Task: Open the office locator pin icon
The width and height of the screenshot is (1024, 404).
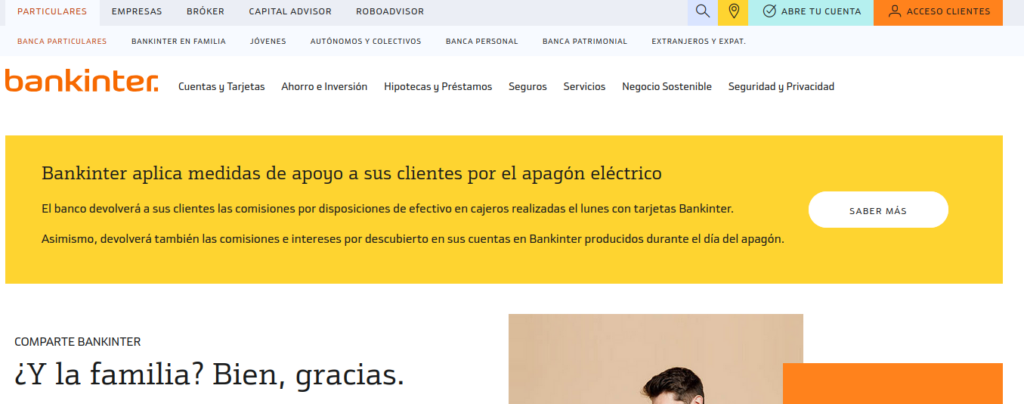Action: click(x=733, y=12)
